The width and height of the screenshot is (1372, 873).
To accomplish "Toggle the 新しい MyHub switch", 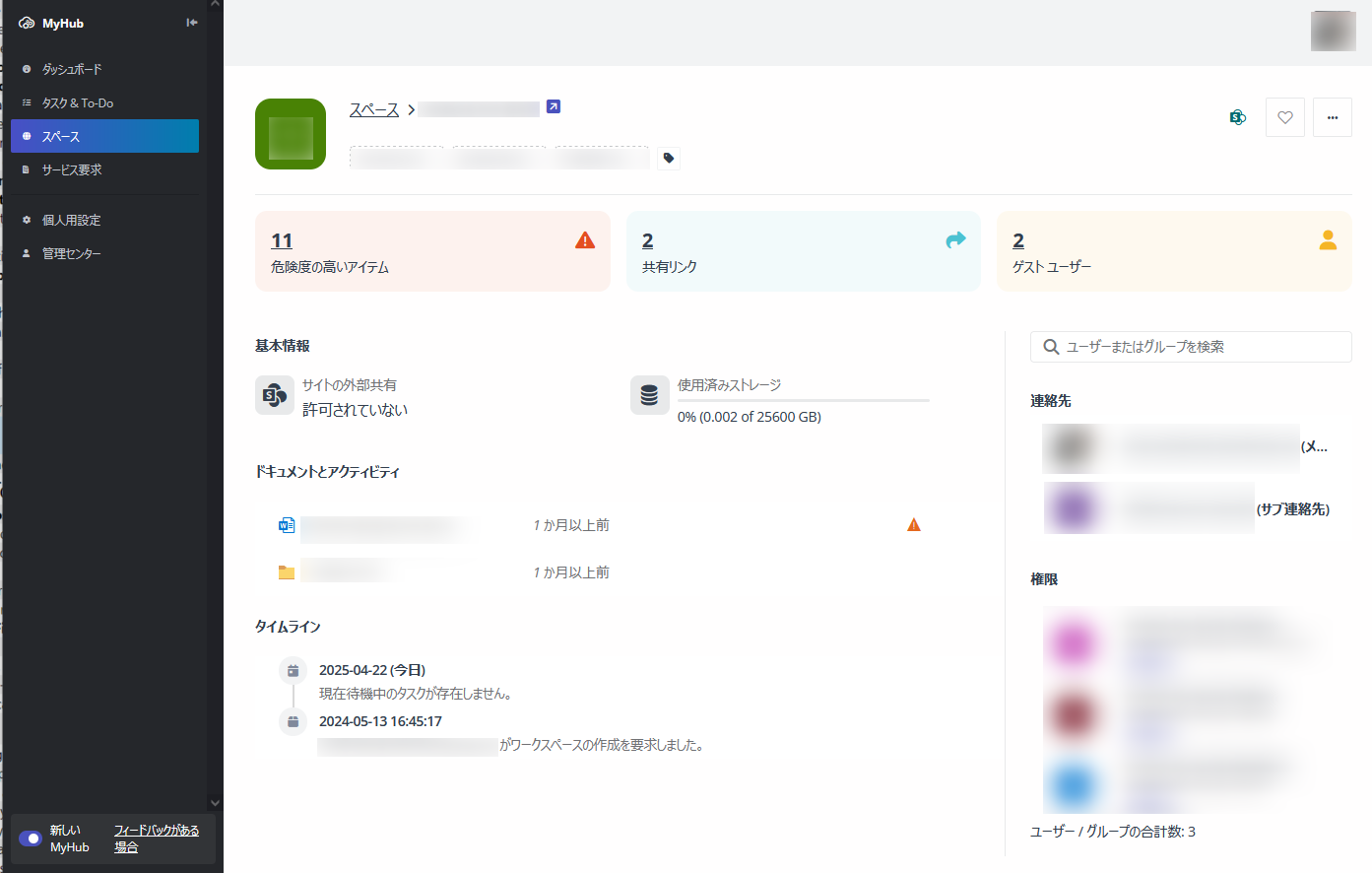I will click(31, 839).
